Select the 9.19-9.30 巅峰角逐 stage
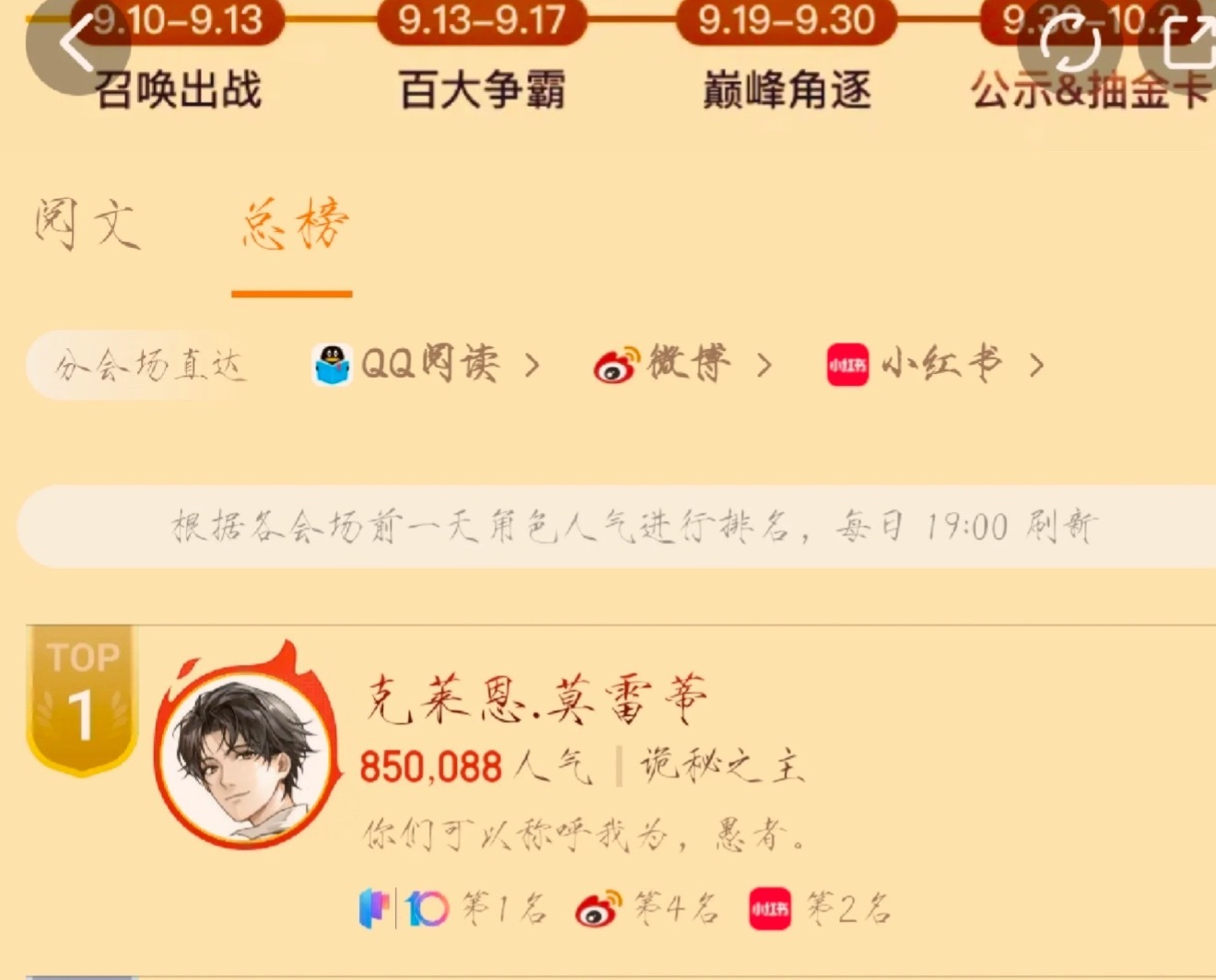The image size is (1216, 980). point(786,57)
